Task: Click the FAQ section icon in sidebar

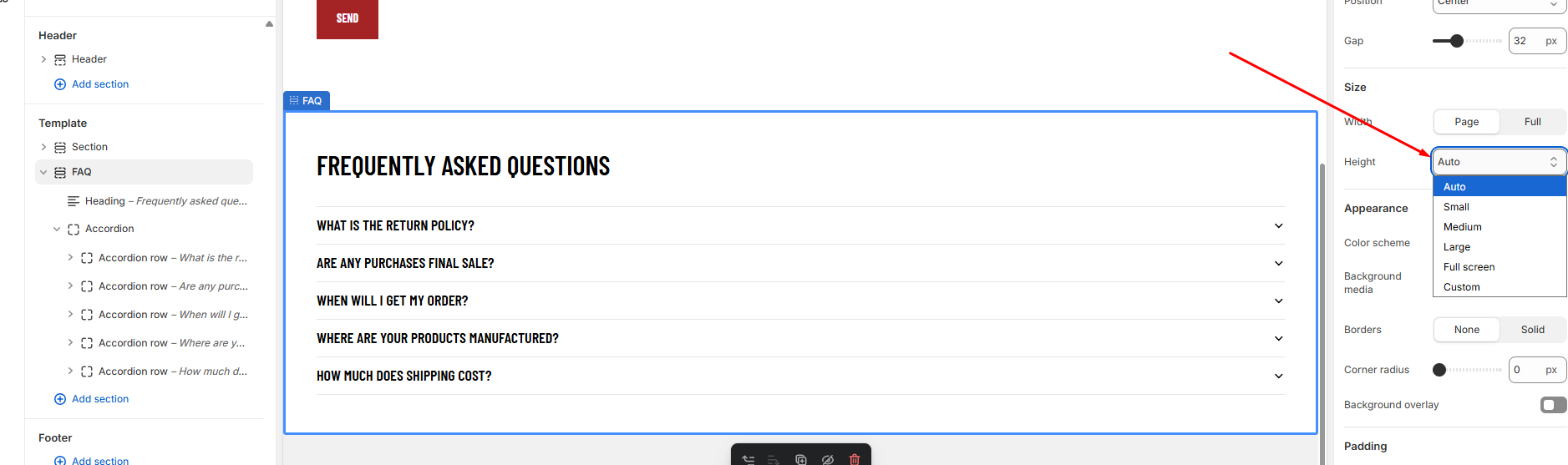Action: [x=60, y=173]
